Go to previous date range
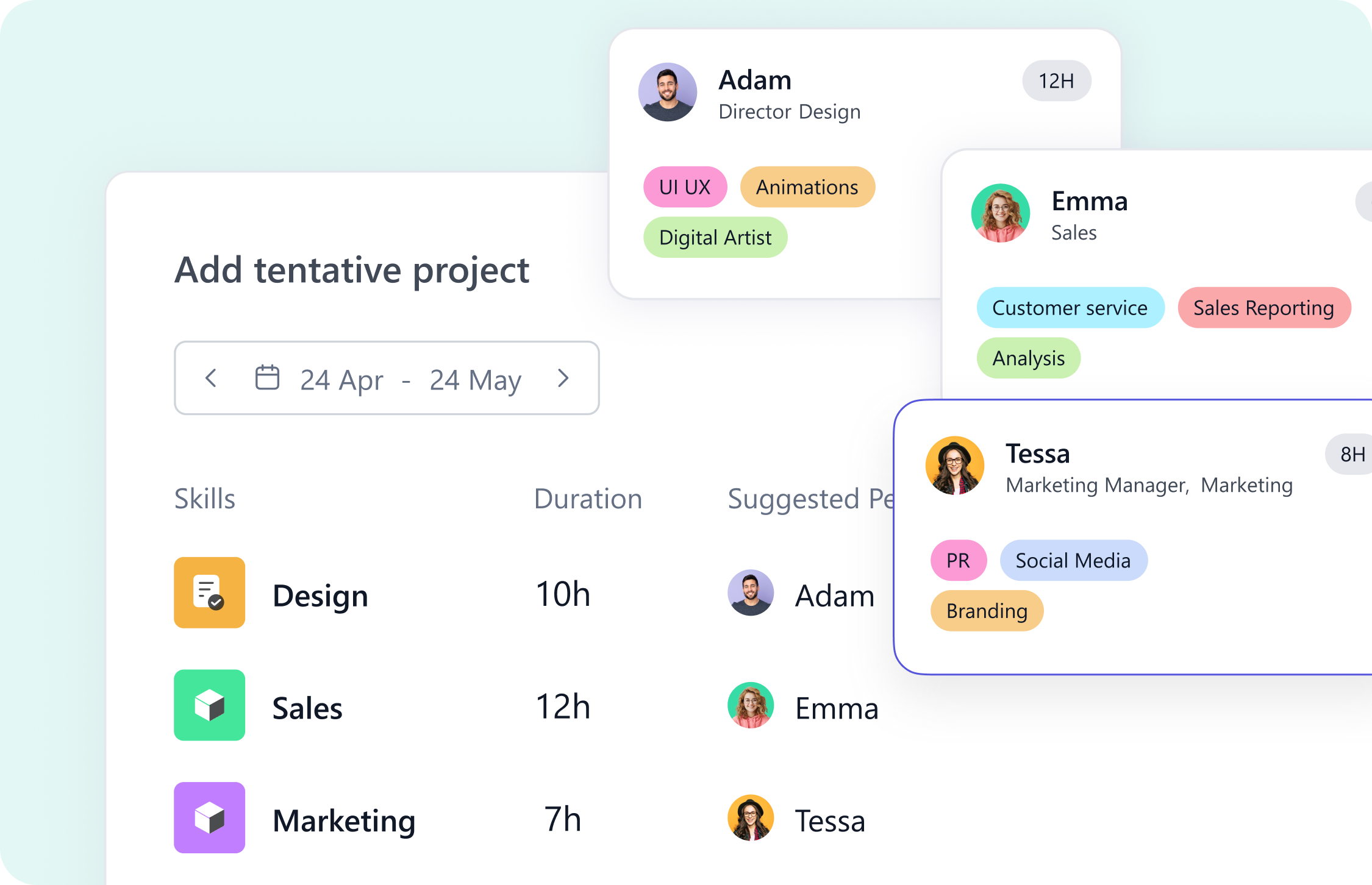1372x885 pixels. (x=211, y=378)
